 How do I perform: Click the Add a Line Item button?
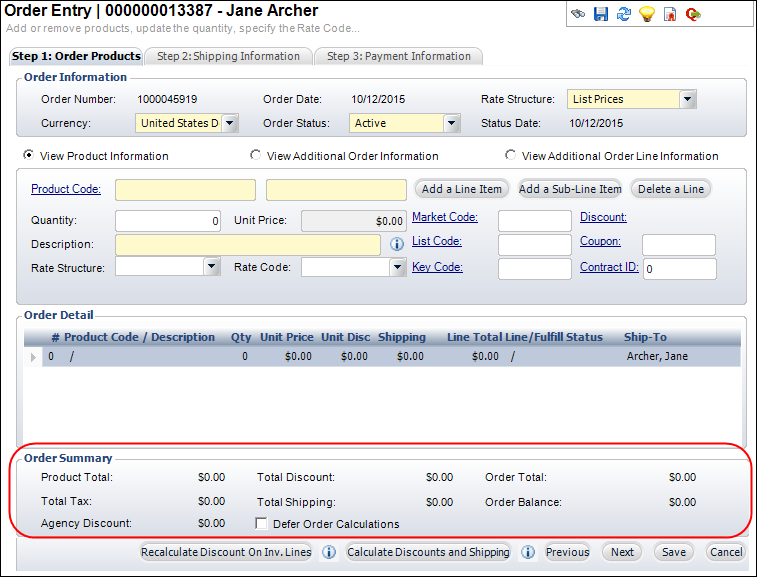462,189
